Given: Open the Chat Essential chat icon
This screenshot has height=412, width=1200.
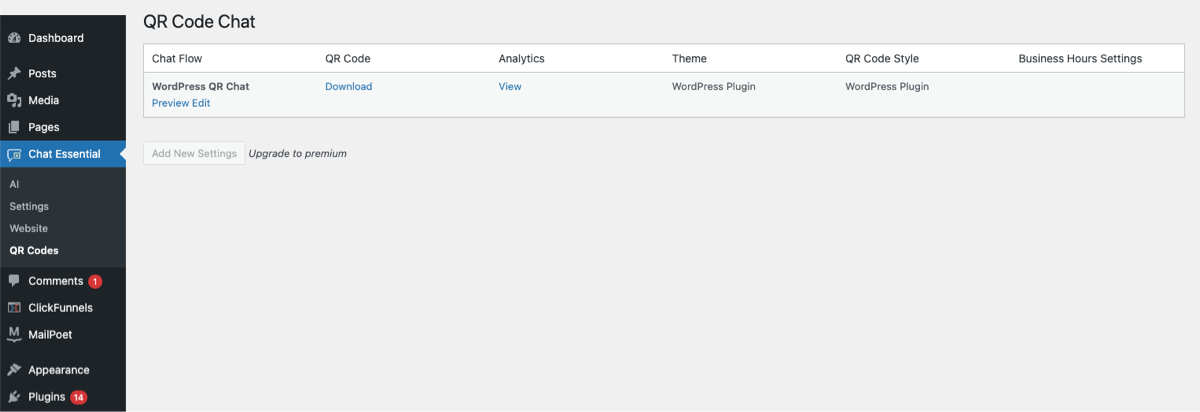Looking at the screenshot, I should point(14,155).
